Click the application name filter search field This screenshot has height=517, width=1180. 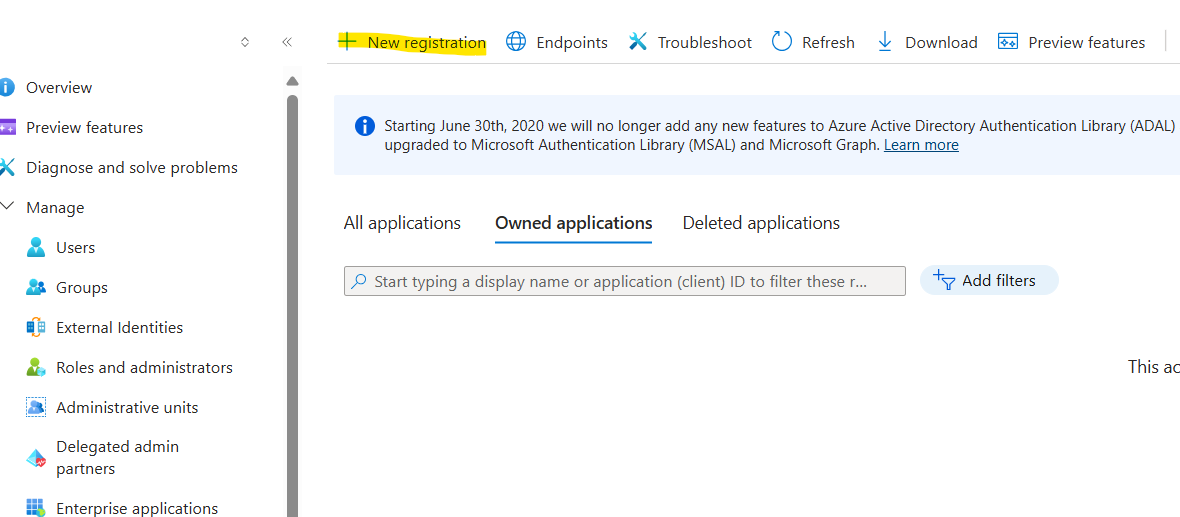(x=625, y=281)
